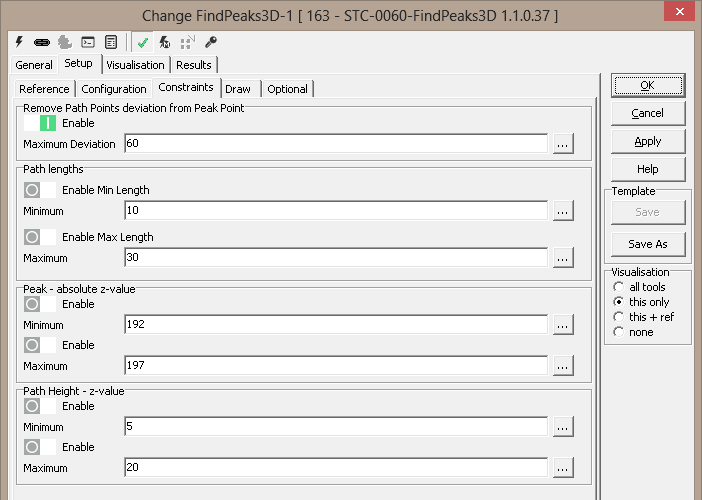Click the running figure toolbar icon
This screenshot has width=702, height=500.
(x=165, y=43)
